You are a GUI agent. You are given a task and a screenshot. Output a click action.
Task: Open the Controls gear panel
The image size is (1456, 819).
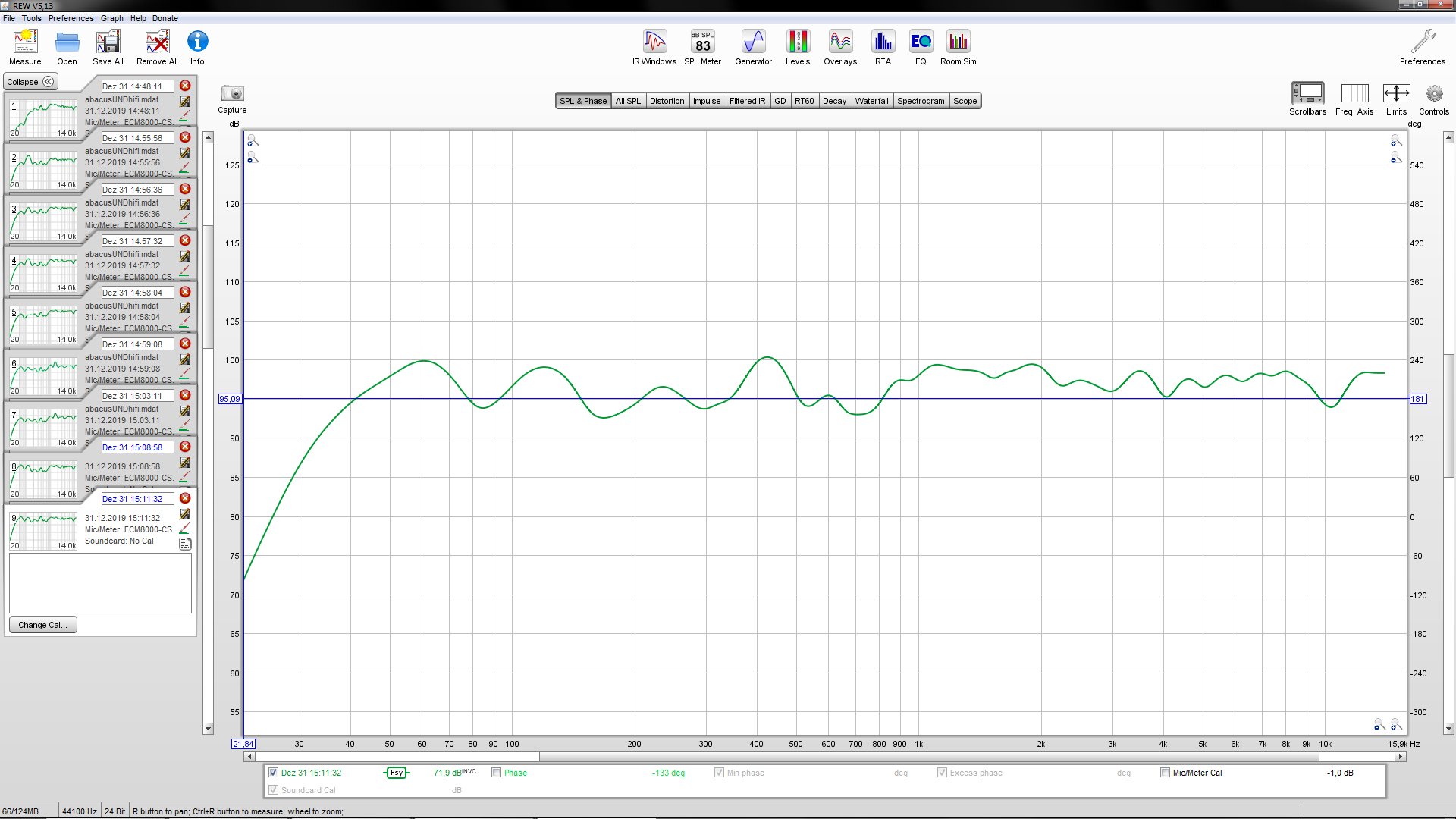pos(1433,94)
